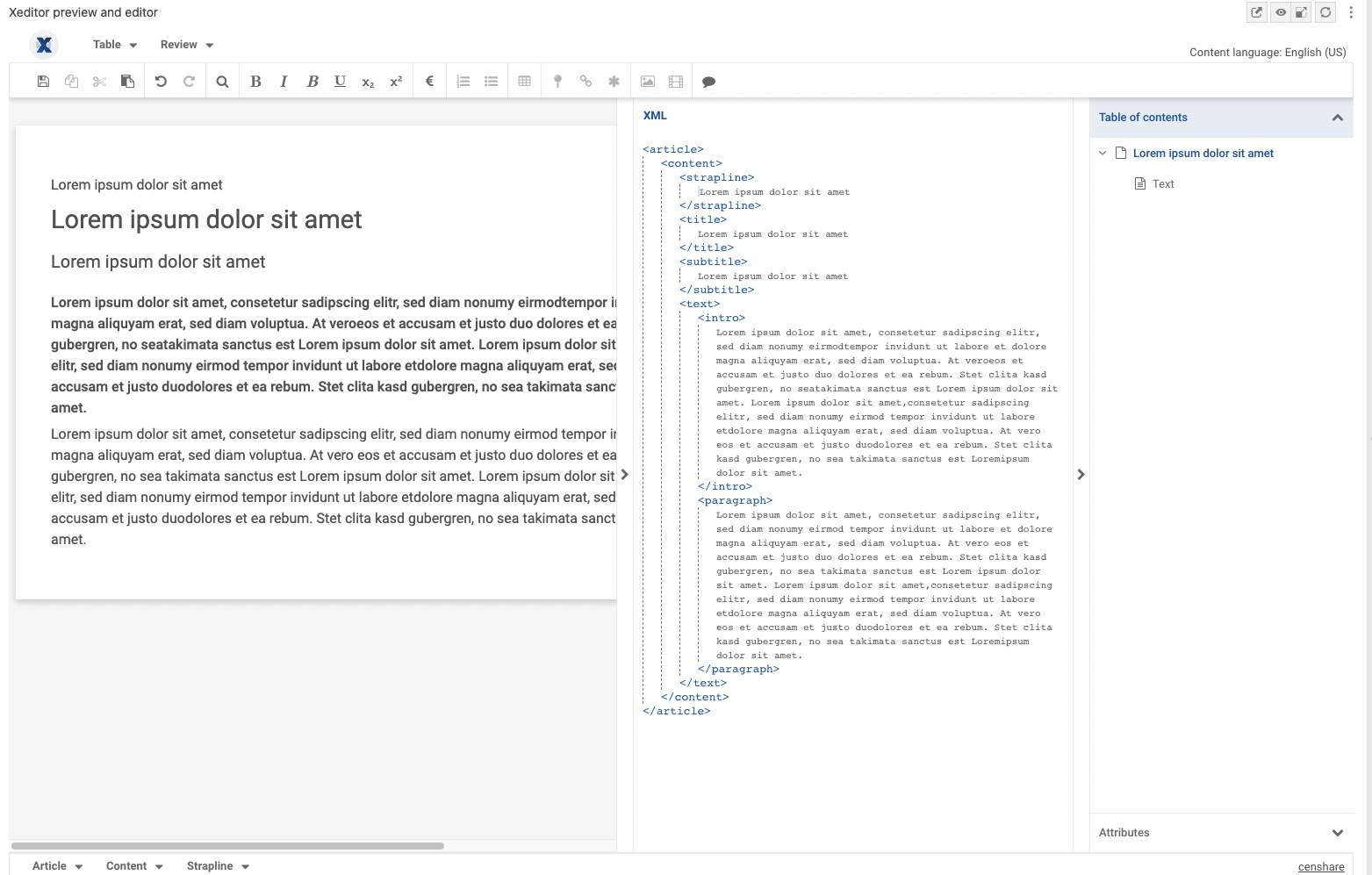
Task: Click the Undo icon
Action: [x=160, y=81]
